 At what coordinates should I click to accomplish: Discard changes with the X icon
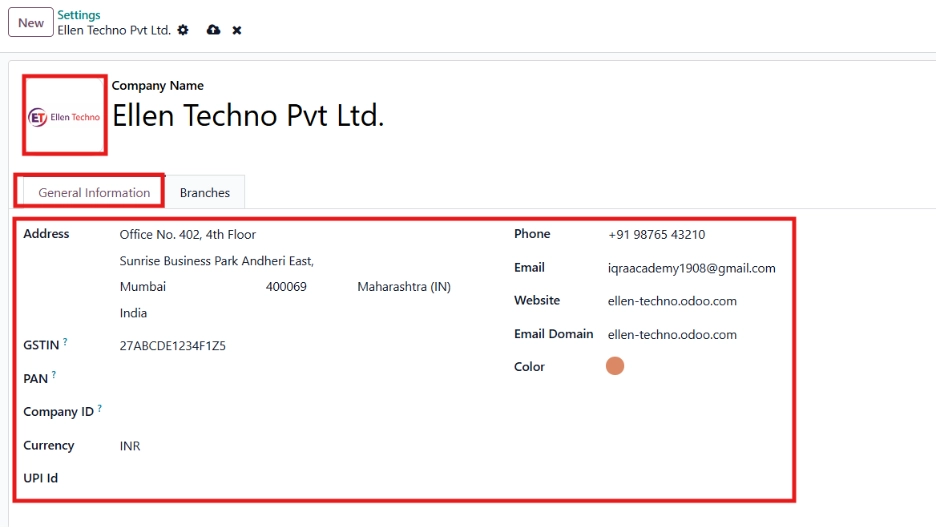point(237,30)
